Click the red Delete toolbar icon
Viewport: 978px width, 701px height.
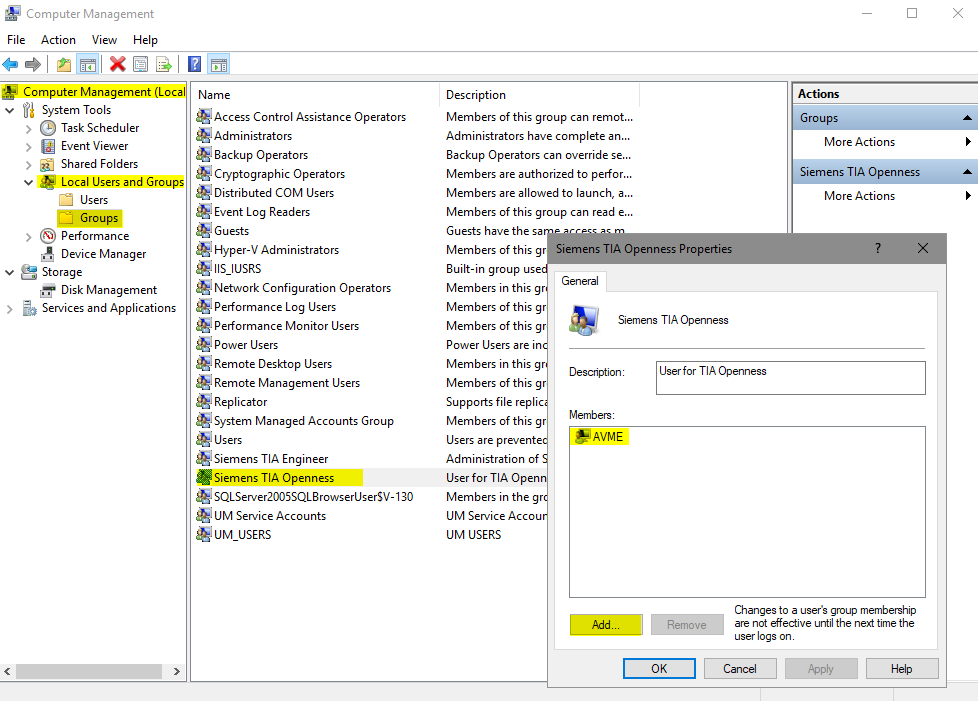tap(117, 65)
